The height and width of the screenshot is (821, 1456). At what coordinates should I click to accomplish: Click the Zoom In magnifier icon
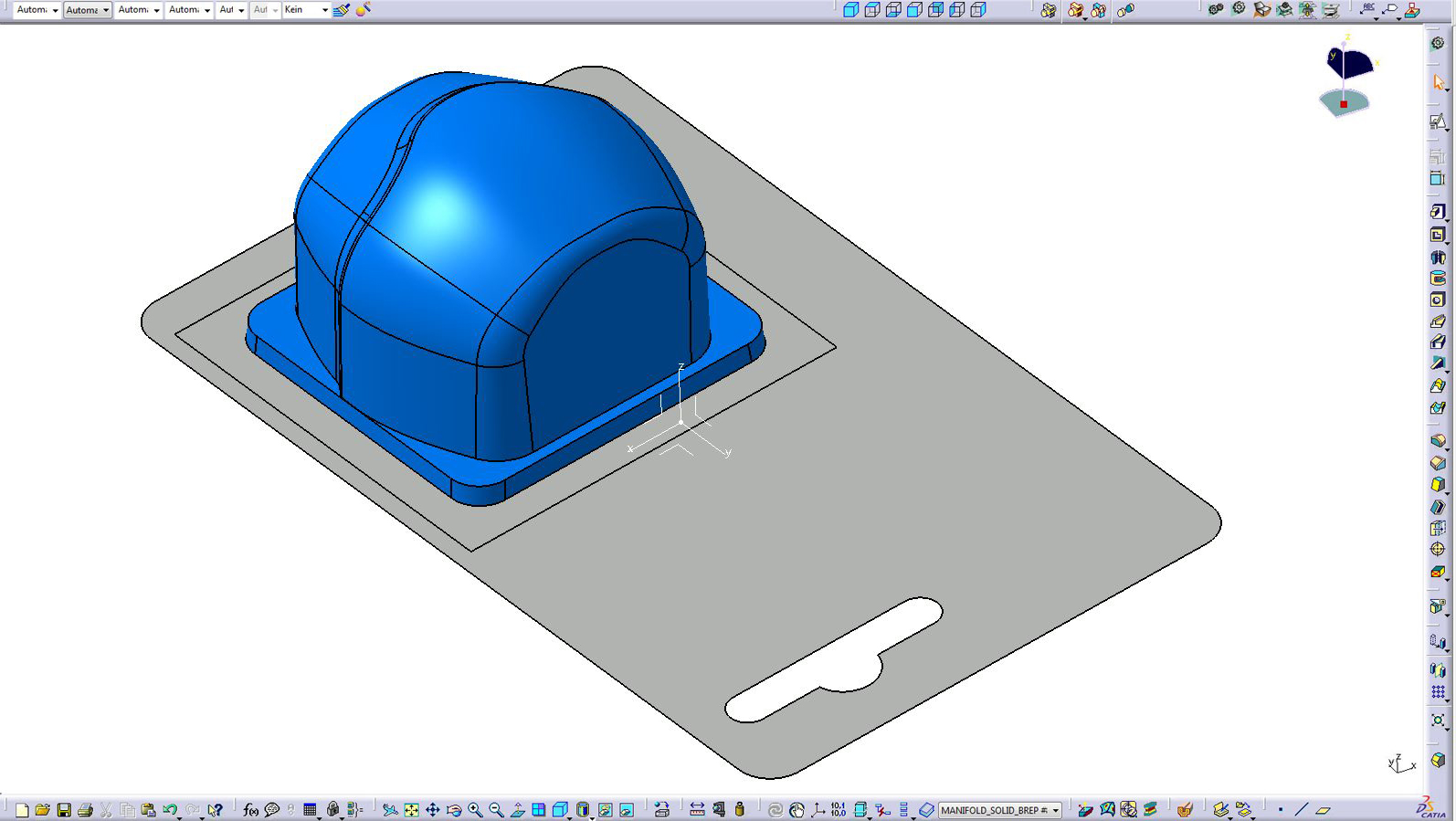pos(475,810)
